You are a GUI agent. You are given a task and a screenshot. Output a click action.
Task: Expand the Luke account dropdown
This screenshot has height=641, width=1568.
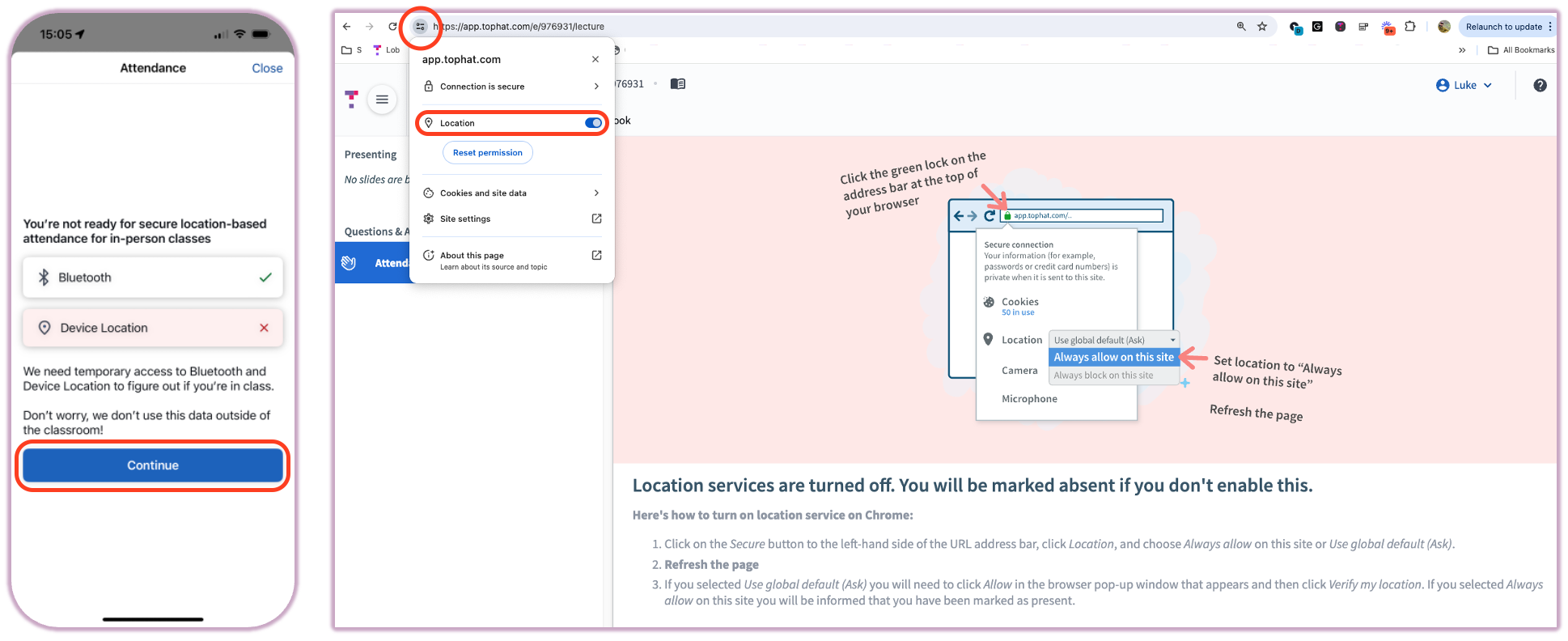1464,85
